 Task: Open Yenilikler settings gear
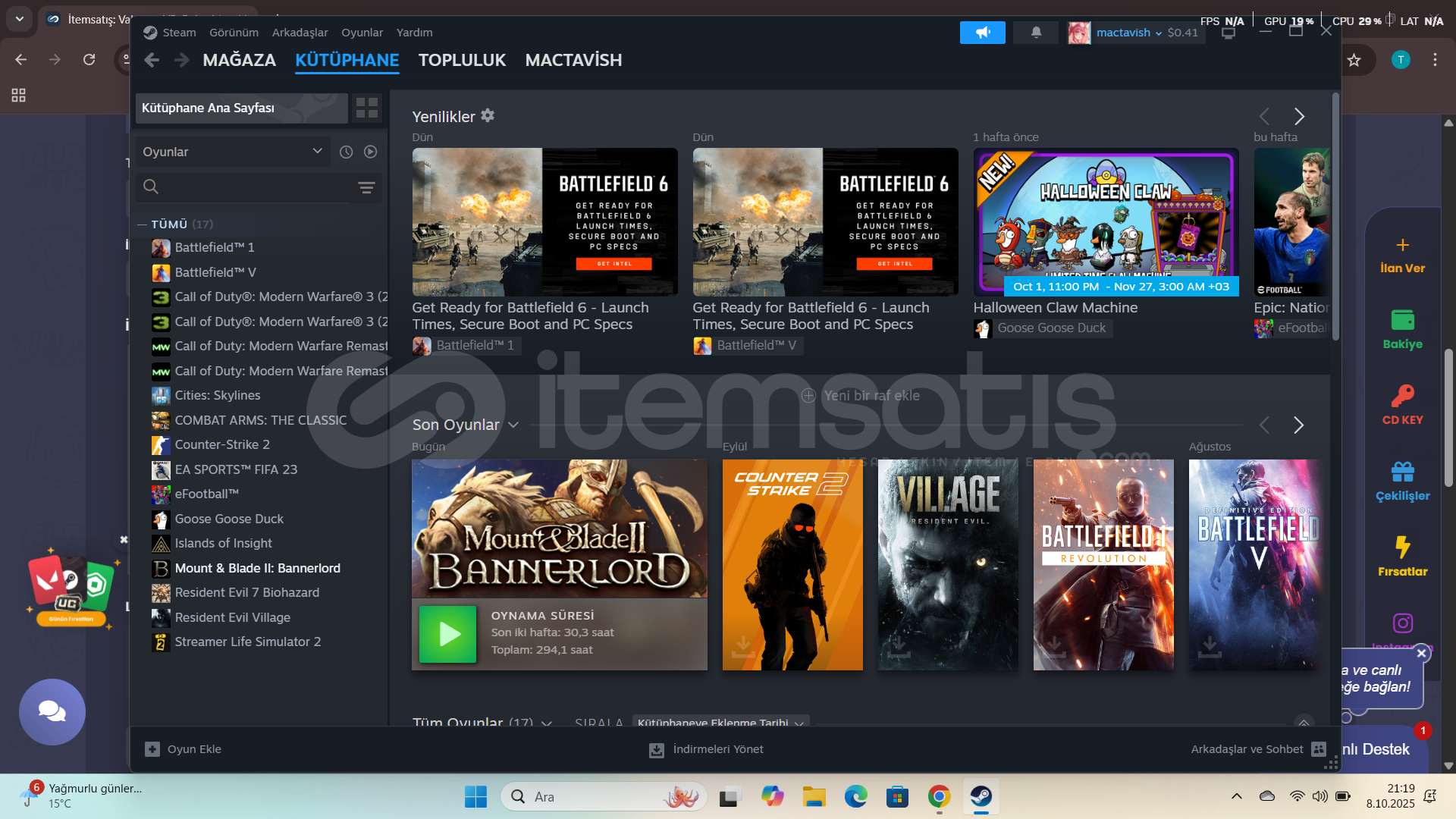click(x=488, y=115)
